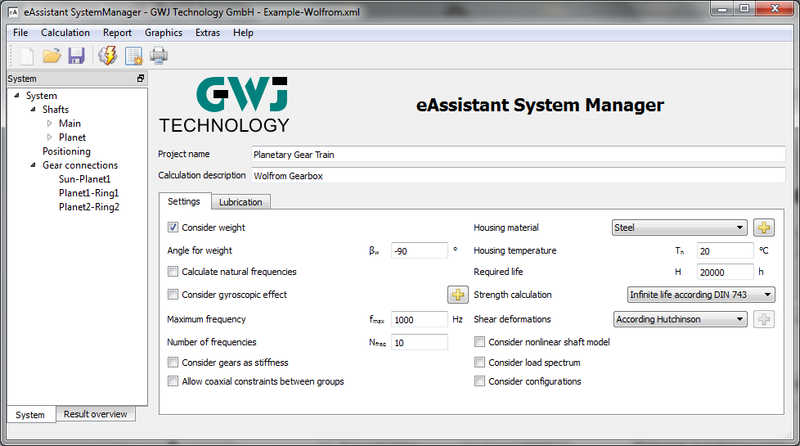Save project using the floppy disk icon
The image size is (800, 446).
pyautogui.click(x=76, y=56)
